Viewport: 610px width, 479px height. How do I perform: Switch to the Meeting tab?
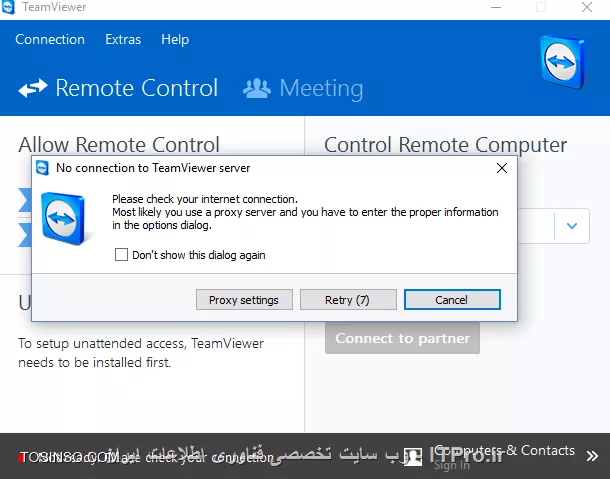[x=303, y=88]
